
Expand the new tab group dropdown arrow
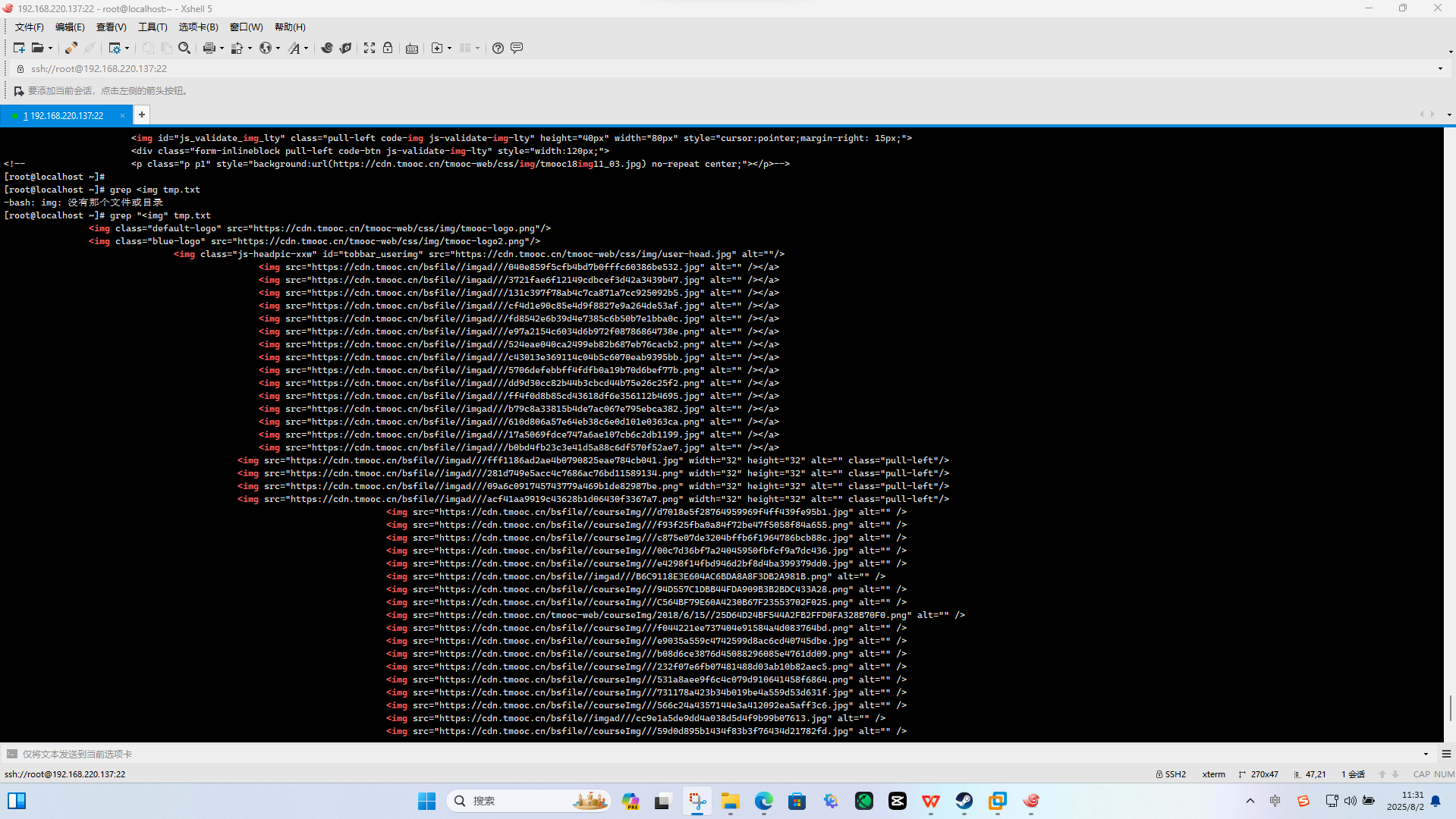click(x=449, y=49)
